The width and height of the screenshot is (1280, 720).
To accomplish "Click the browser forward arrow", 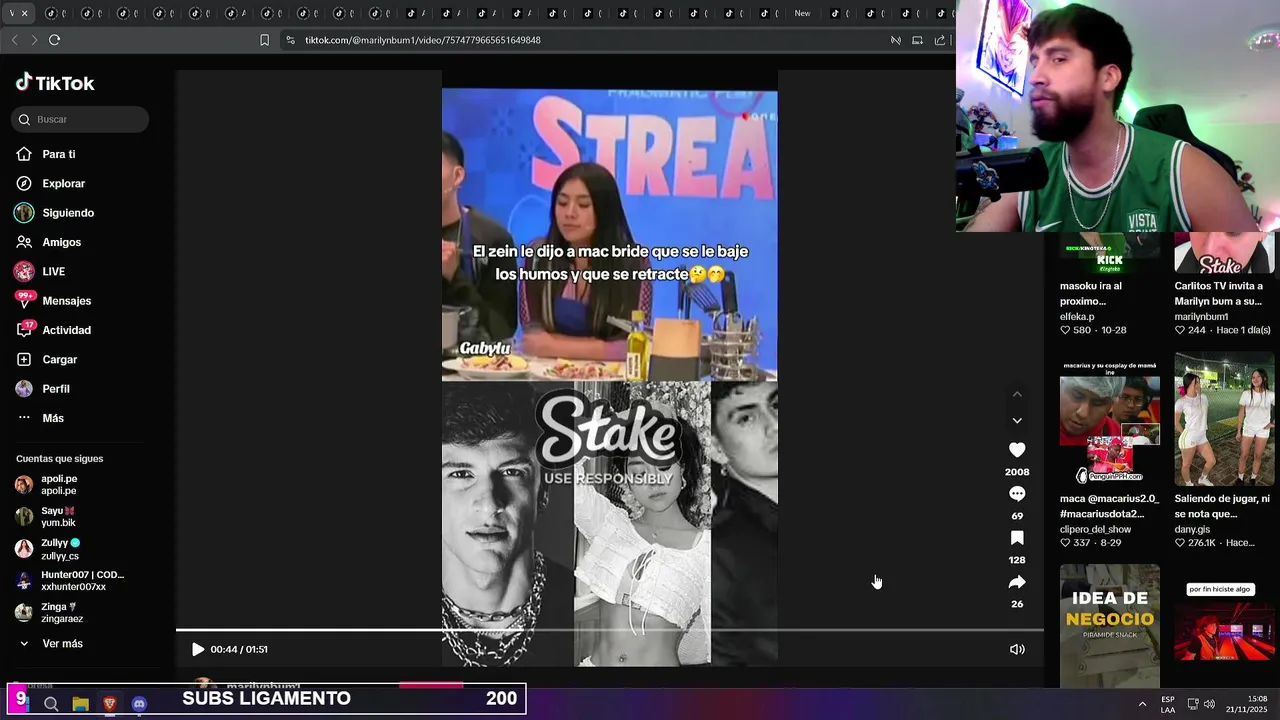I will point(34,40).
